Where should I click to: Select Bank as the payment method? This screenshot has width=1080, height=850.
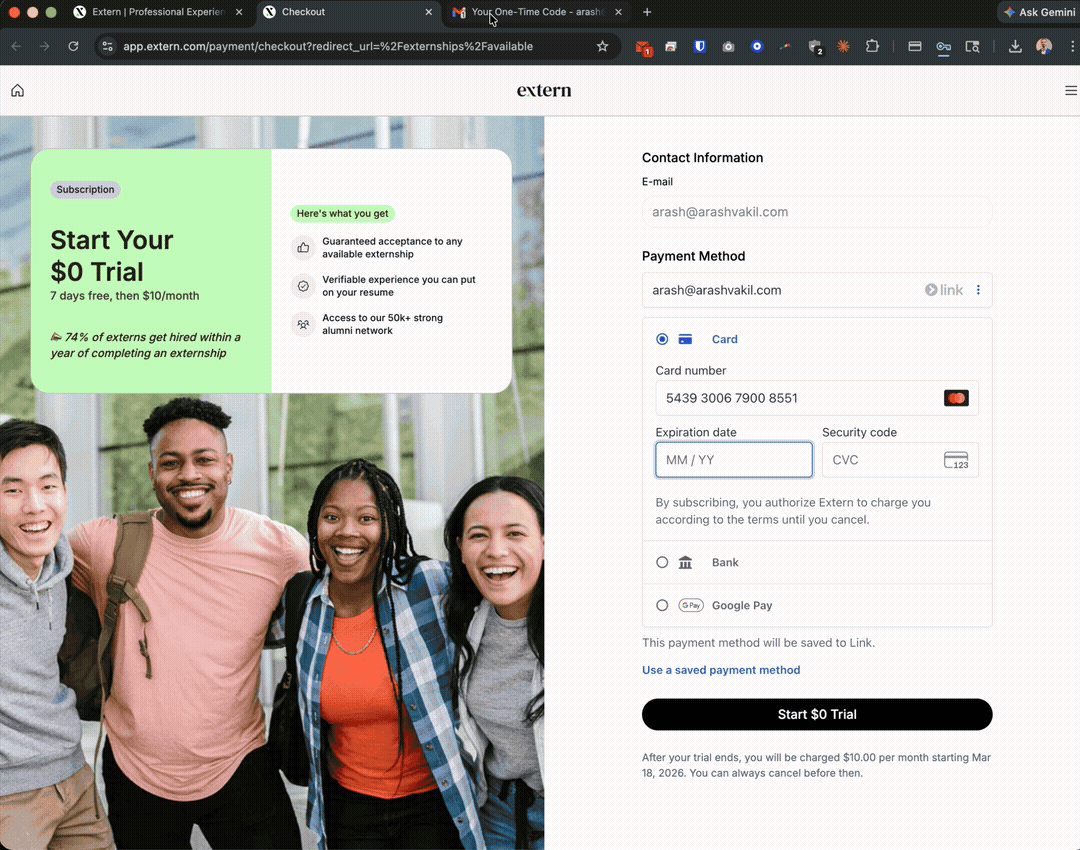pos(662,562)
